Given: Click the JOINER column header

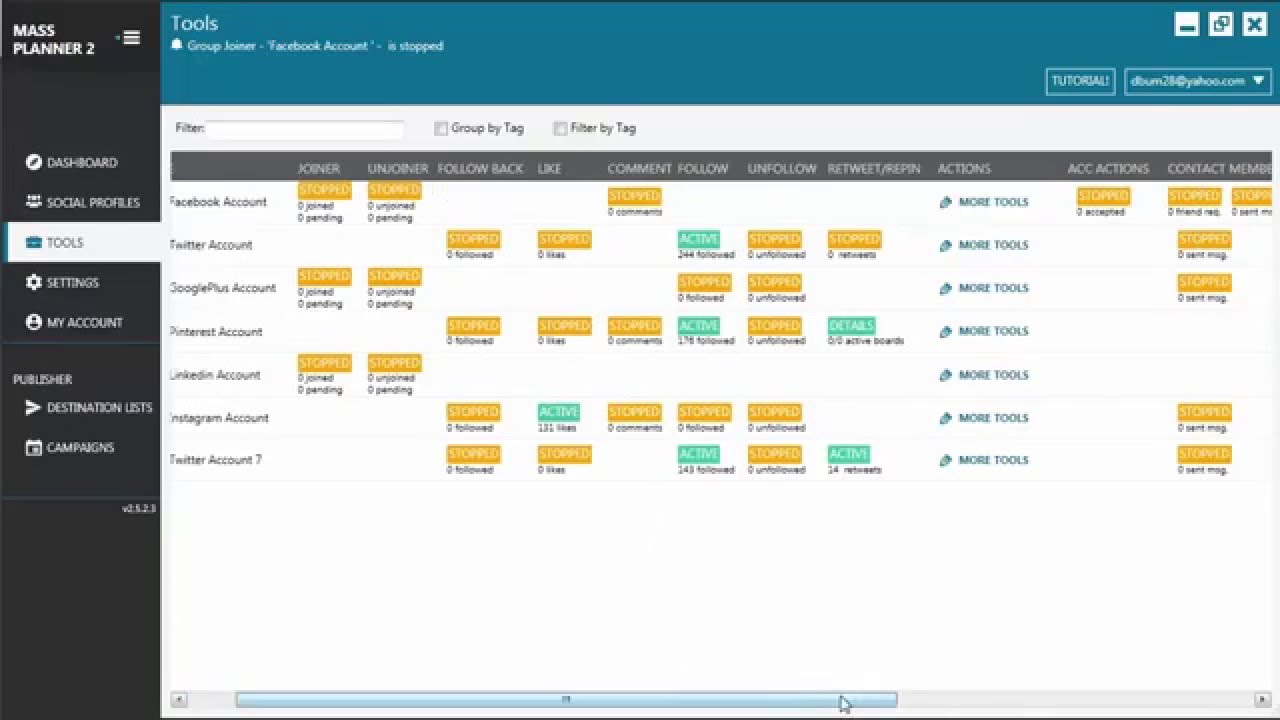Looking at the screenshot, I should 319,169.
